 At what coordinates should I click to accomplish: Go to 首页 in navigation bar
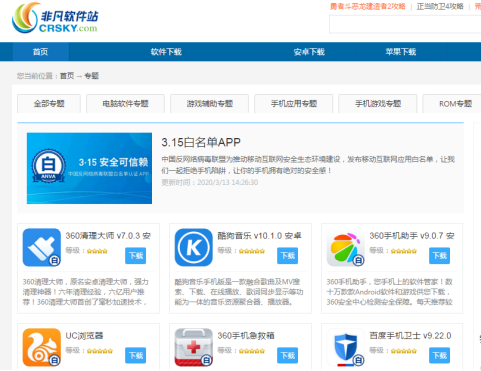tap(41, 52)
